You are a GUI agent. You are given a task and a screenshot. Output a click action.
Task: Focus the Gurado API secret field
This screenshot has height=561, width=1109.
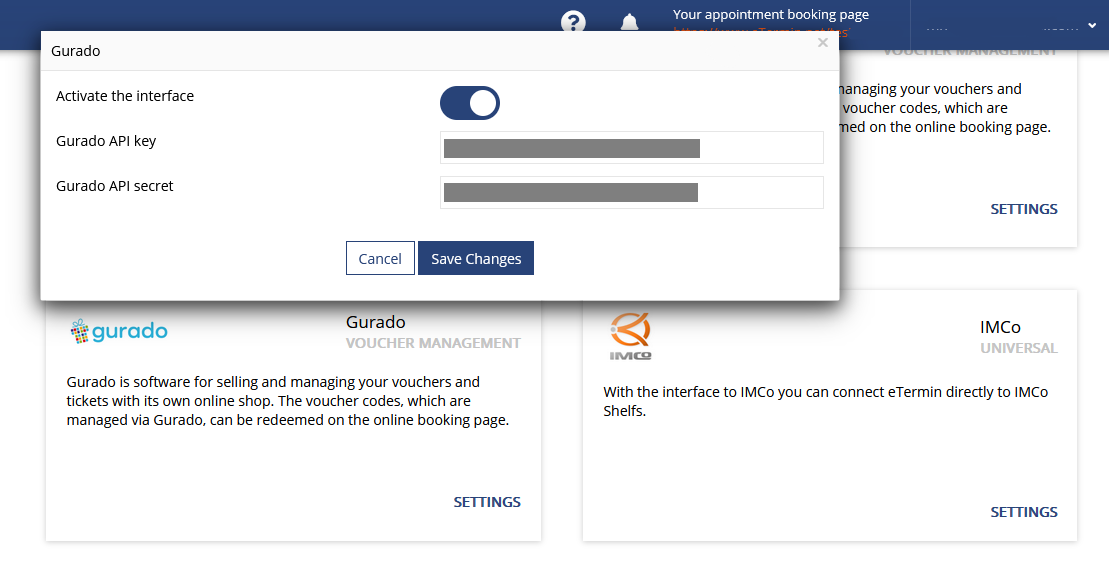[x=632, y=192]
